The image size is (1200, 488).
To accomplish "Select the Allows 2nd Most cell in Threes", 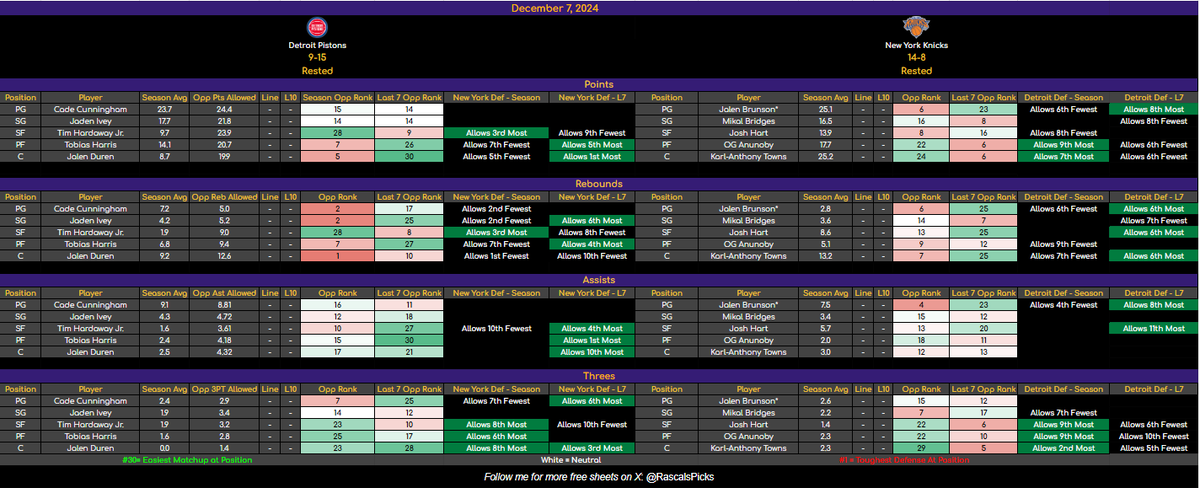I will 1063,446.
